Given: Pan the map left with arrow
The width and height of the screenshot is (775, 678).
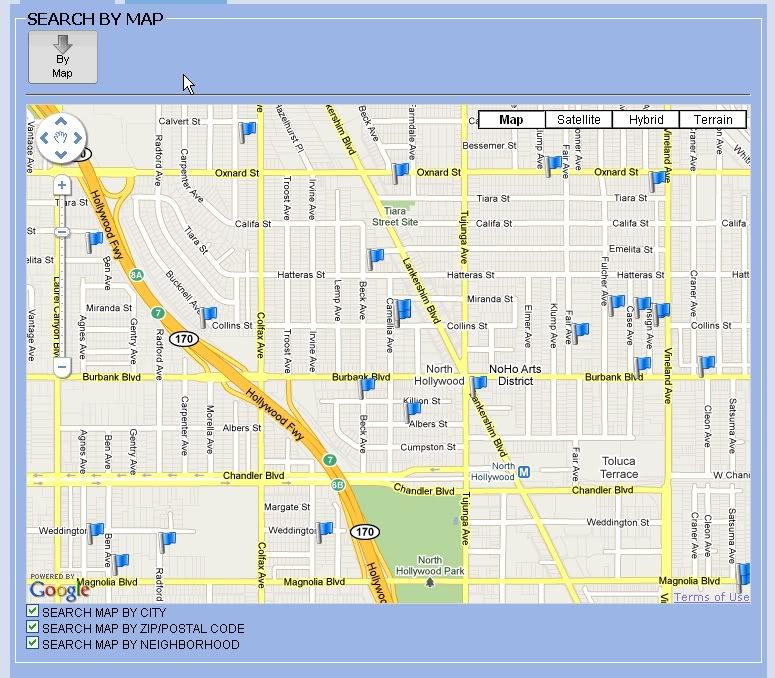Looking at the screenshot, I should click(44, 138).
